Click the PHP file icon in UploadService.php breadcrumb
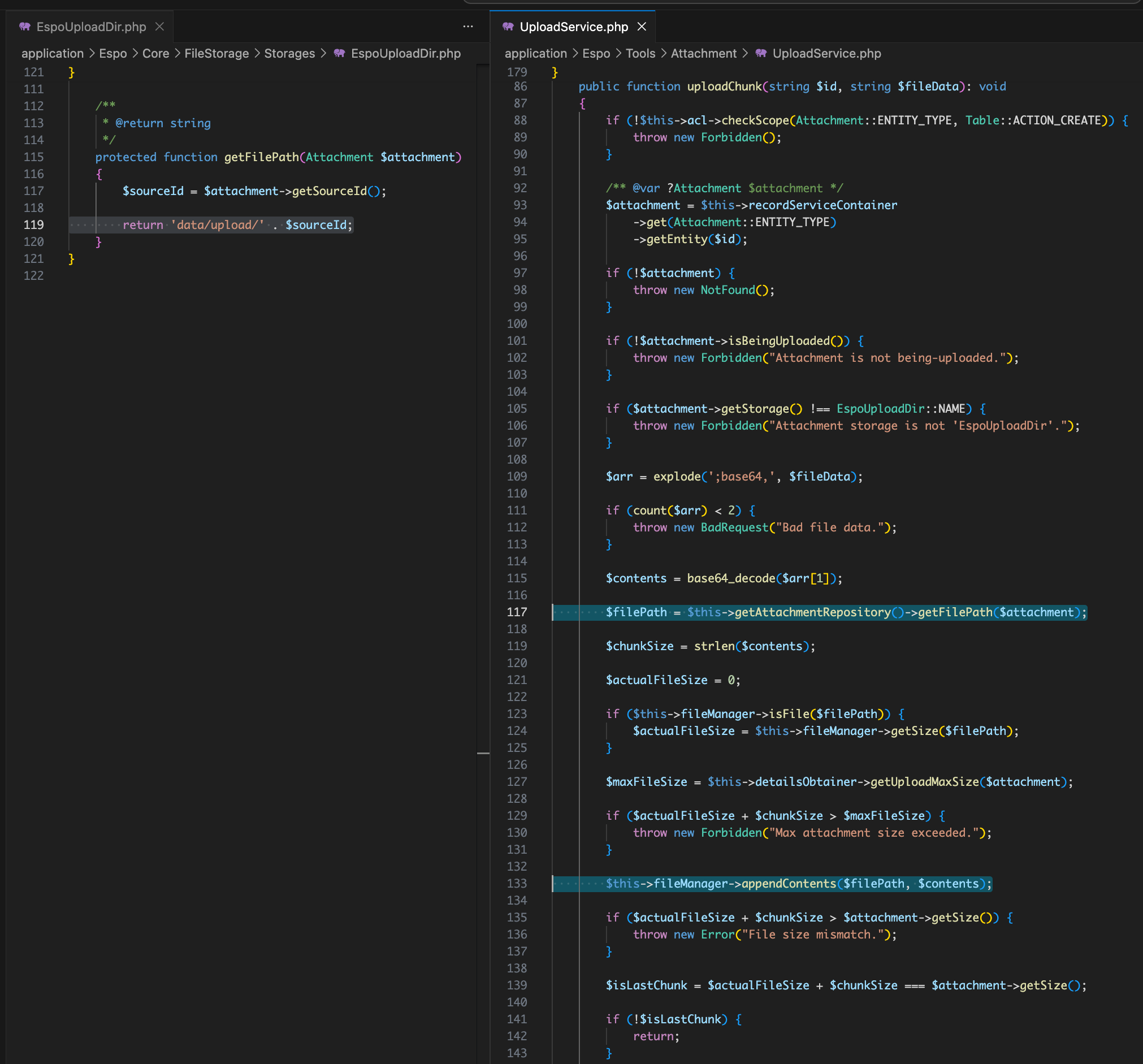 click(x=761, y=54)
